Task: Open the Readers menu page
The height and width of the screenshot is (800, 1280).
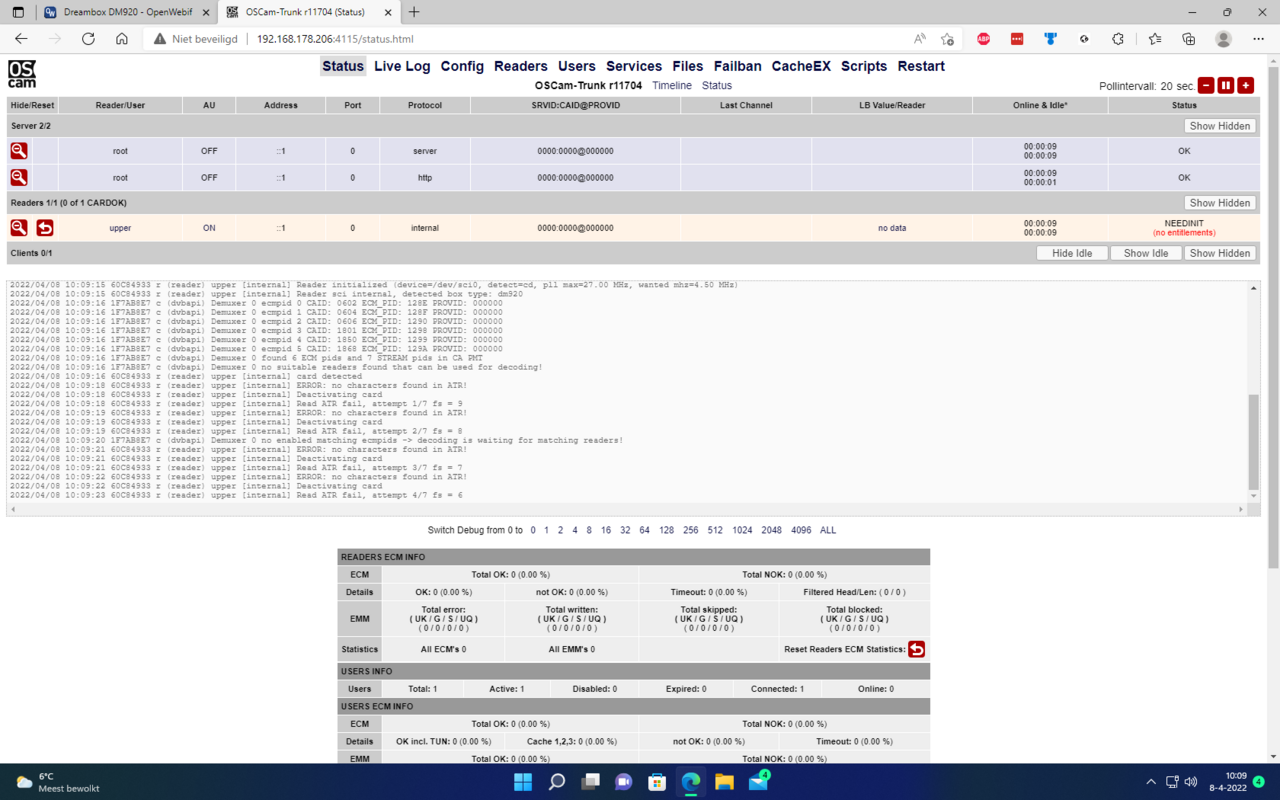Action: point(521,66)
